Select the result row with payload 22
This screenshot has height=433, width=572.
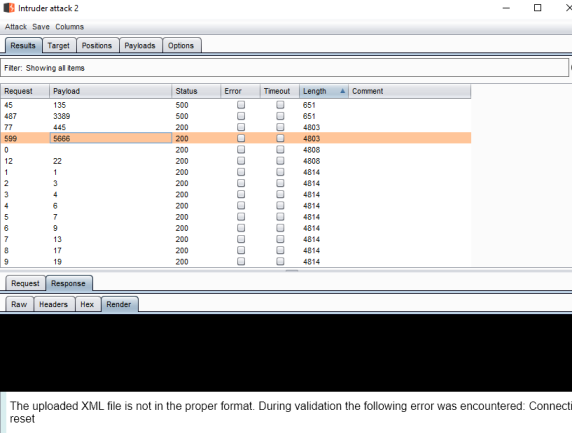[x=236, y=161]
